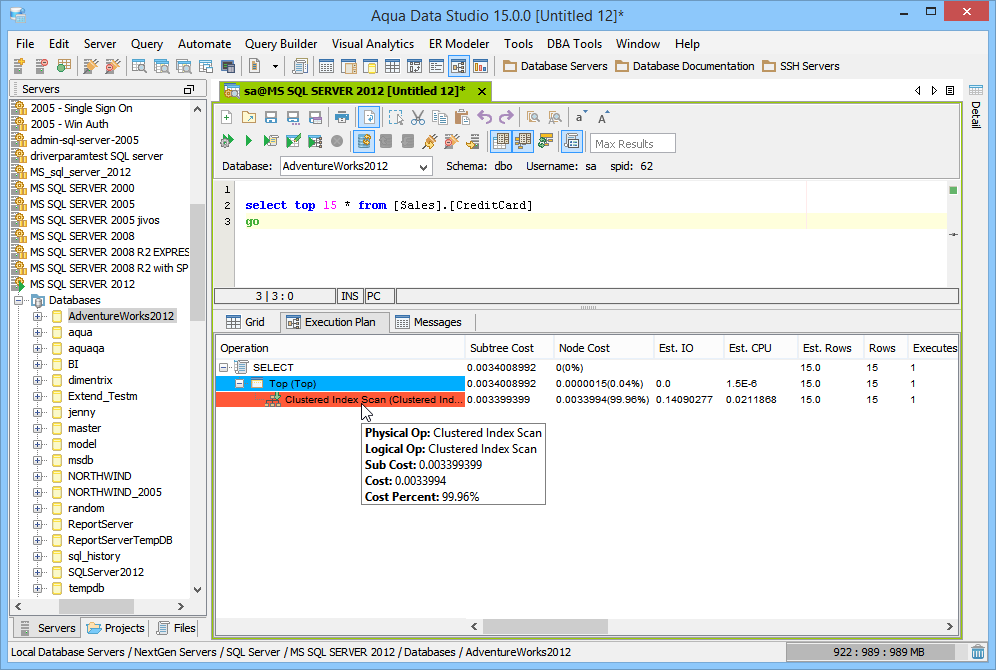Switch to the Grid results tab

click(246, 322)
